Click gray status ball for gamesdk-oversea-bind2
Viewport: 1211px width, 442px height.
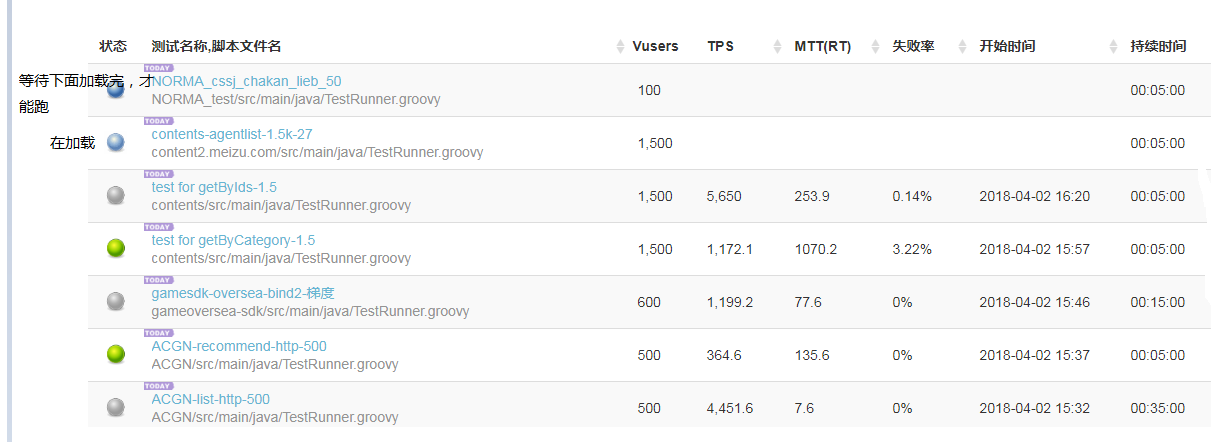coord(116,301)
